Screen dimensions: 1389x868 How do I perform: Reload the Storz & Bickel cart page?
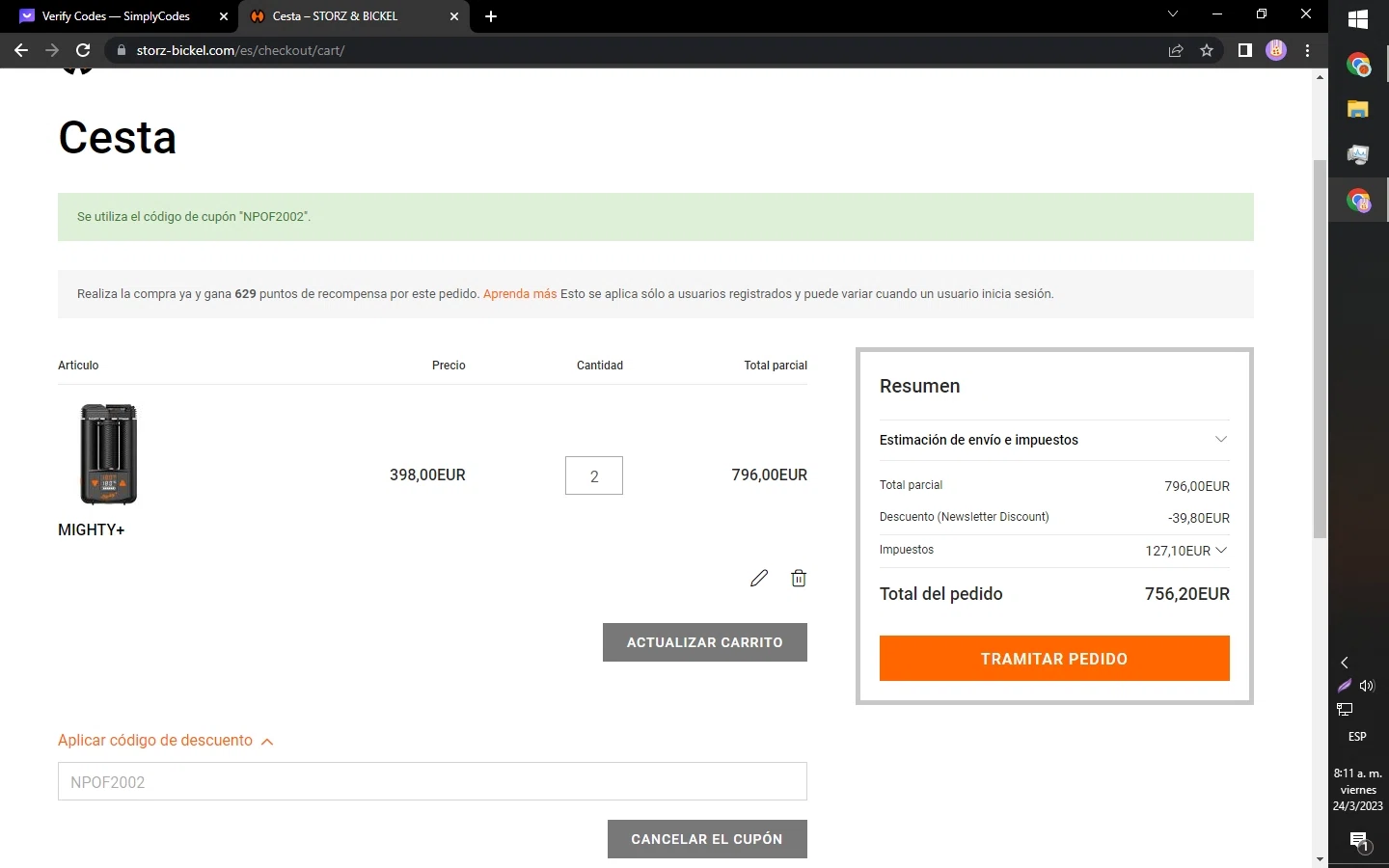click(83, 50)
